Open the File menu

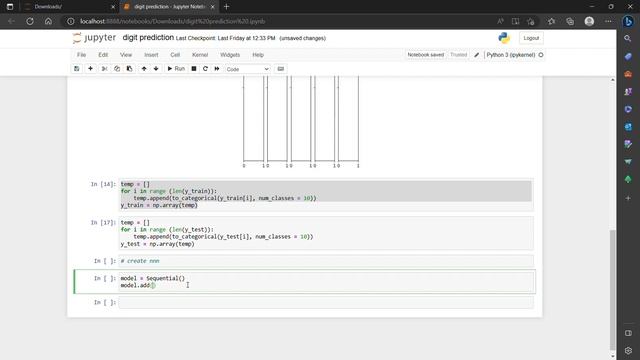point(82,55)
